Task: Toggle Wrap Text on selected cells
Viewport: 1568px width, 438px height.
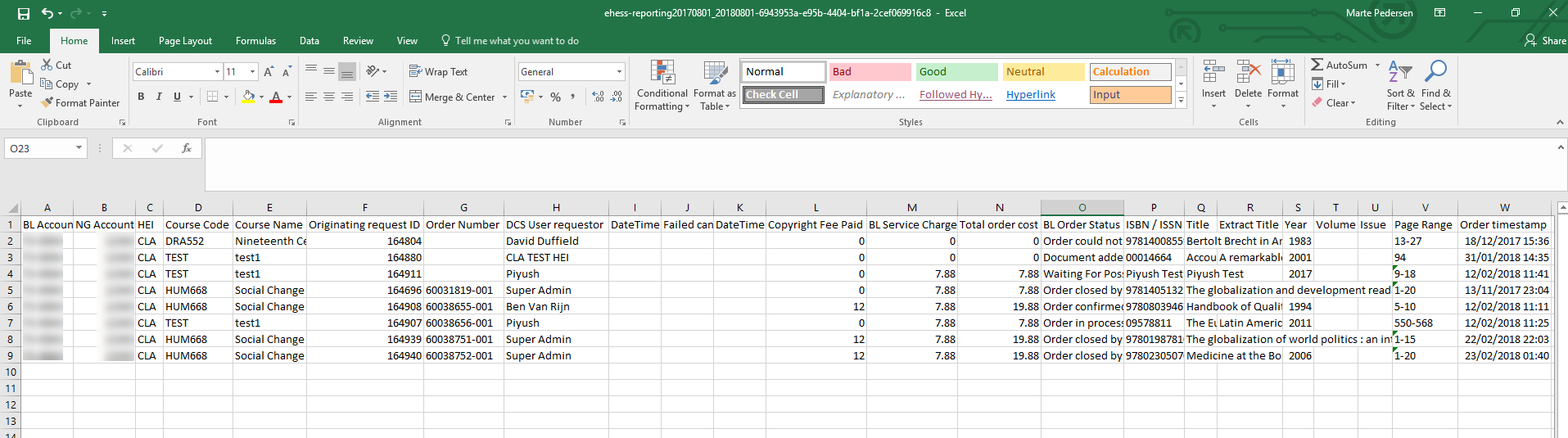Action: pyautogui.click(x=438, y=72)
